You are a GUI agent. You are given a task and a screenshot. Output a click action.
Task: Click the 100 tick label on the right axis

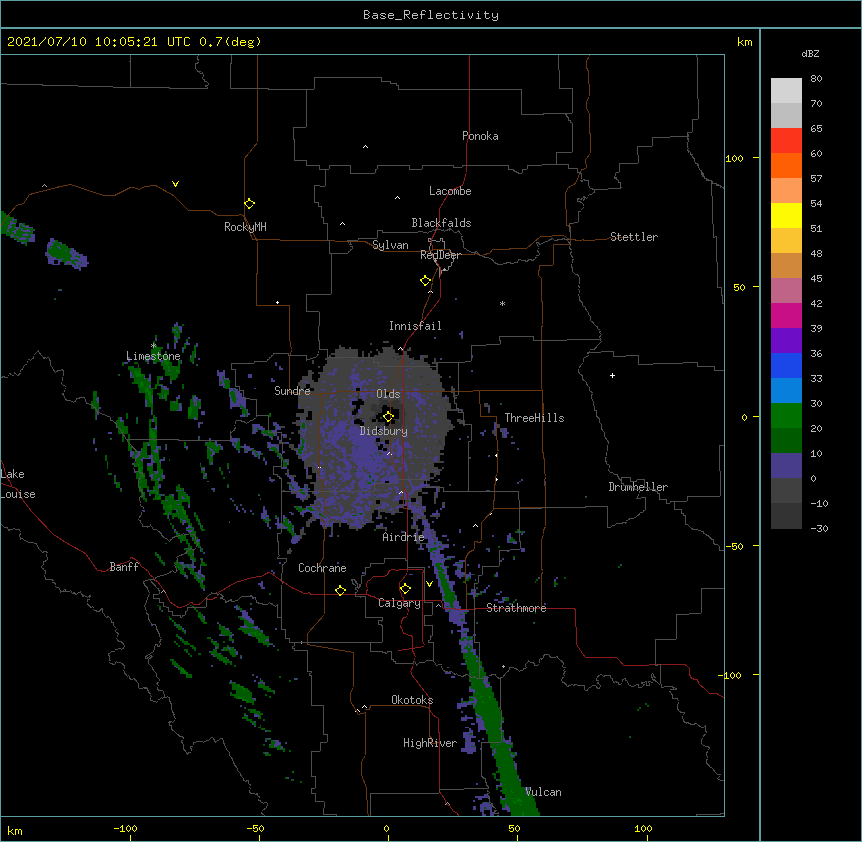click(734, 158)
